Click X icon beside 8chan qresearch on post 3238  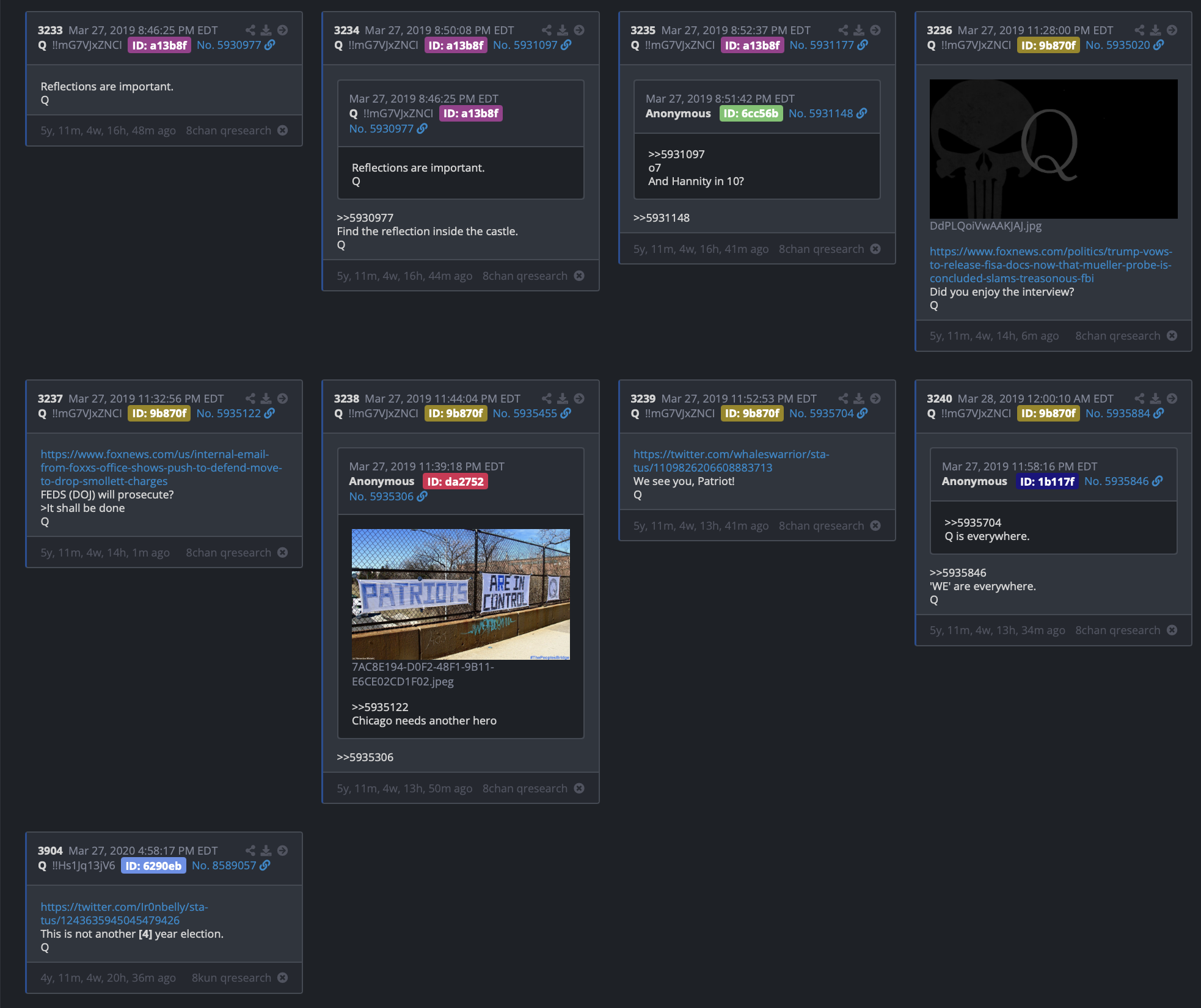click(579, 788)
